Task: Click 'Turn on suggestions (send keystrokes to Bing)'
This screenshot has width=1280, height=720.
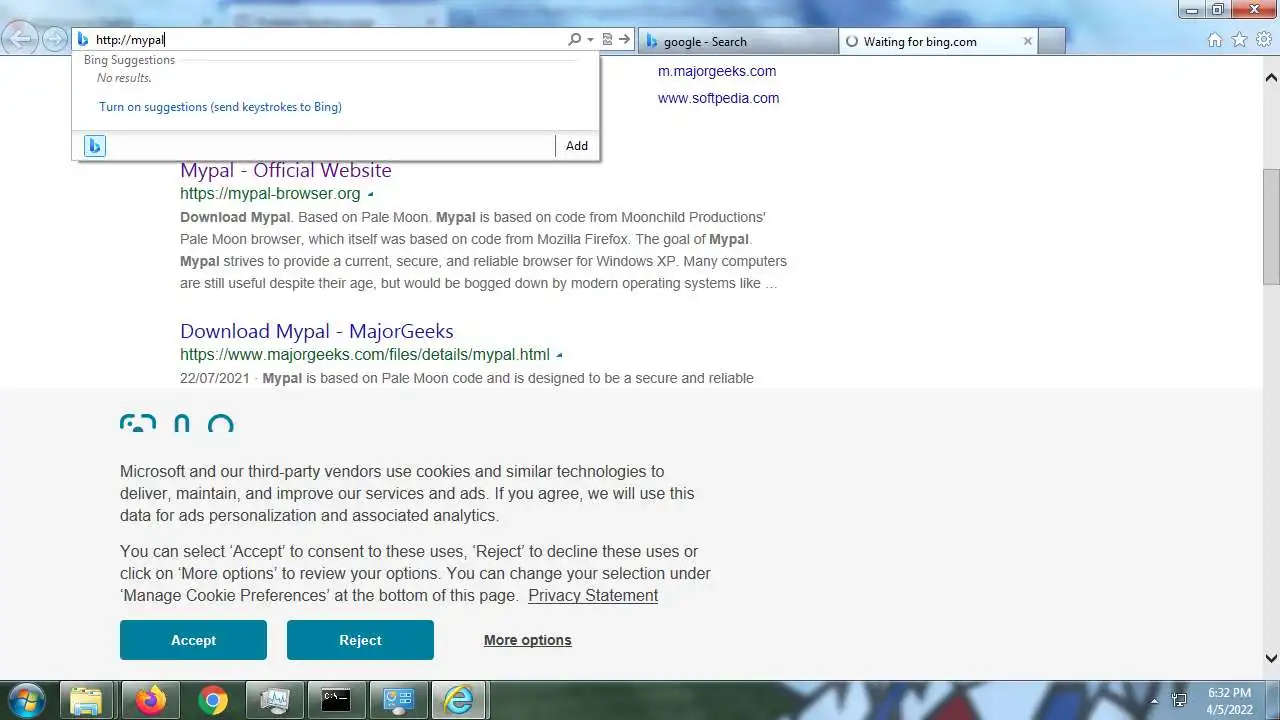Action: tap(220, 107)
